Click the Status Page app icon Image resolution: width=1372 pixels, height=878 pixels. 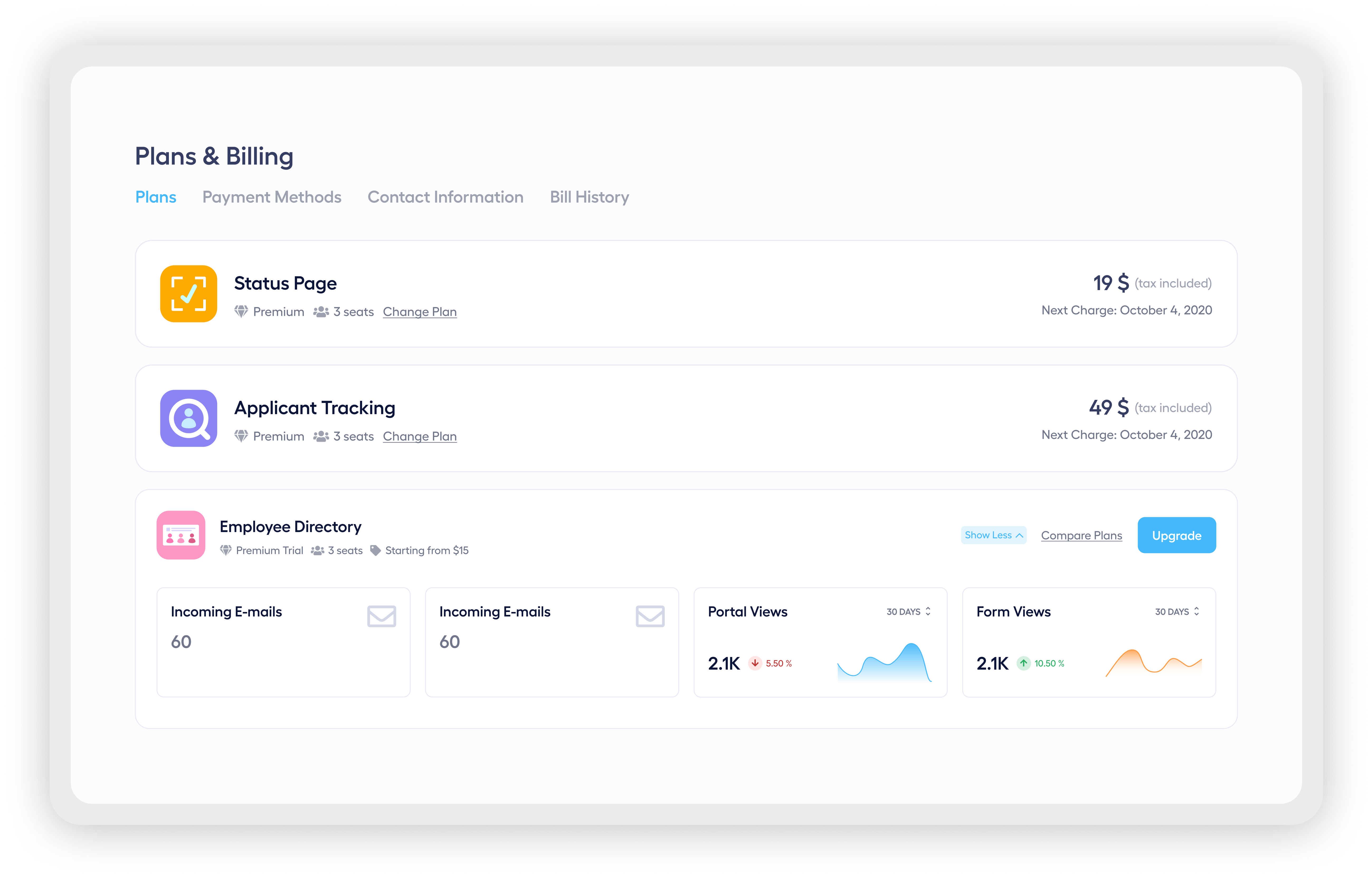click(189, 294)
